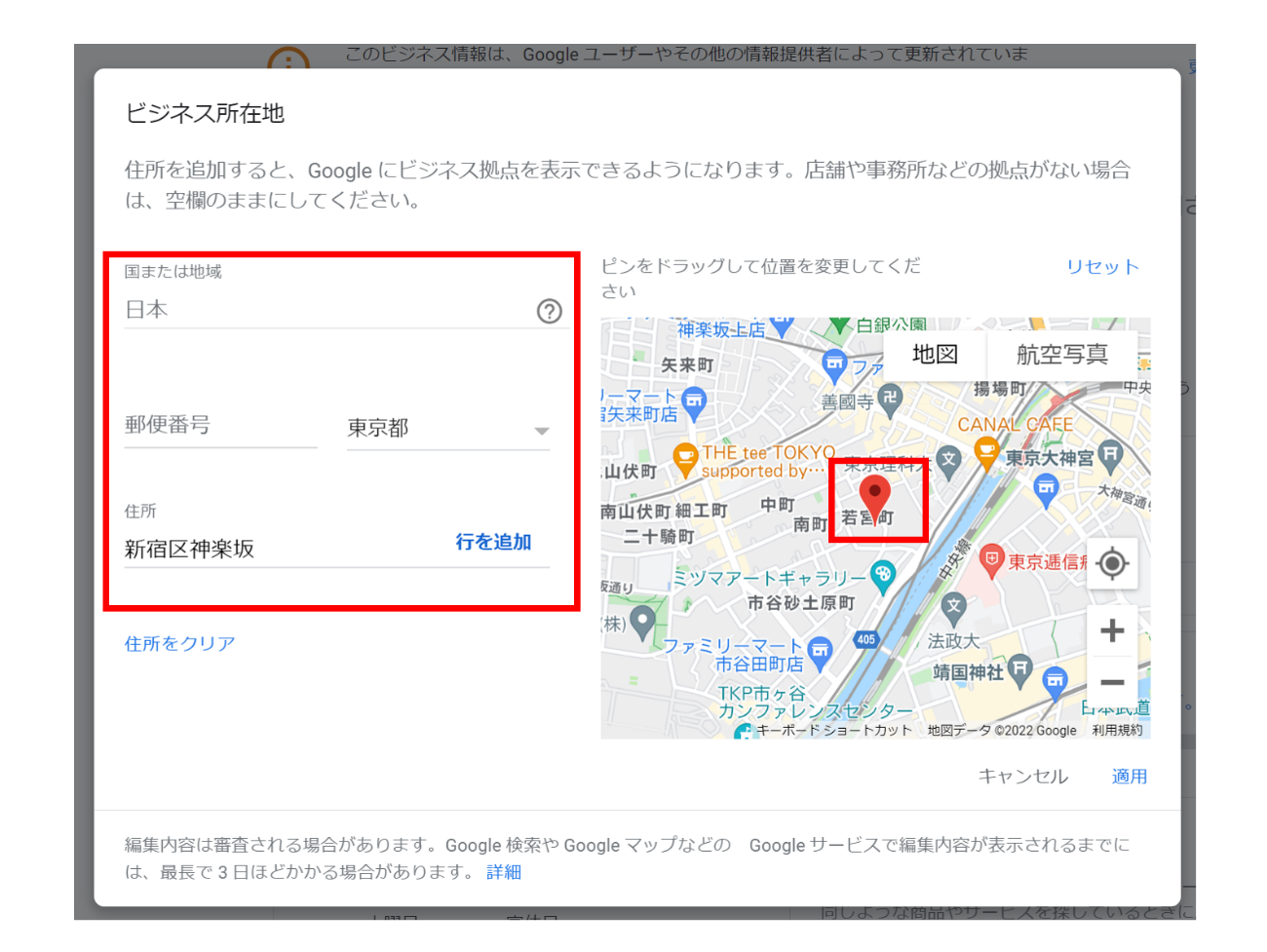This screenshot has width=1267, height=952.
Task: Click the help icon beside 日本 country field
Action: tap(550, 311)
